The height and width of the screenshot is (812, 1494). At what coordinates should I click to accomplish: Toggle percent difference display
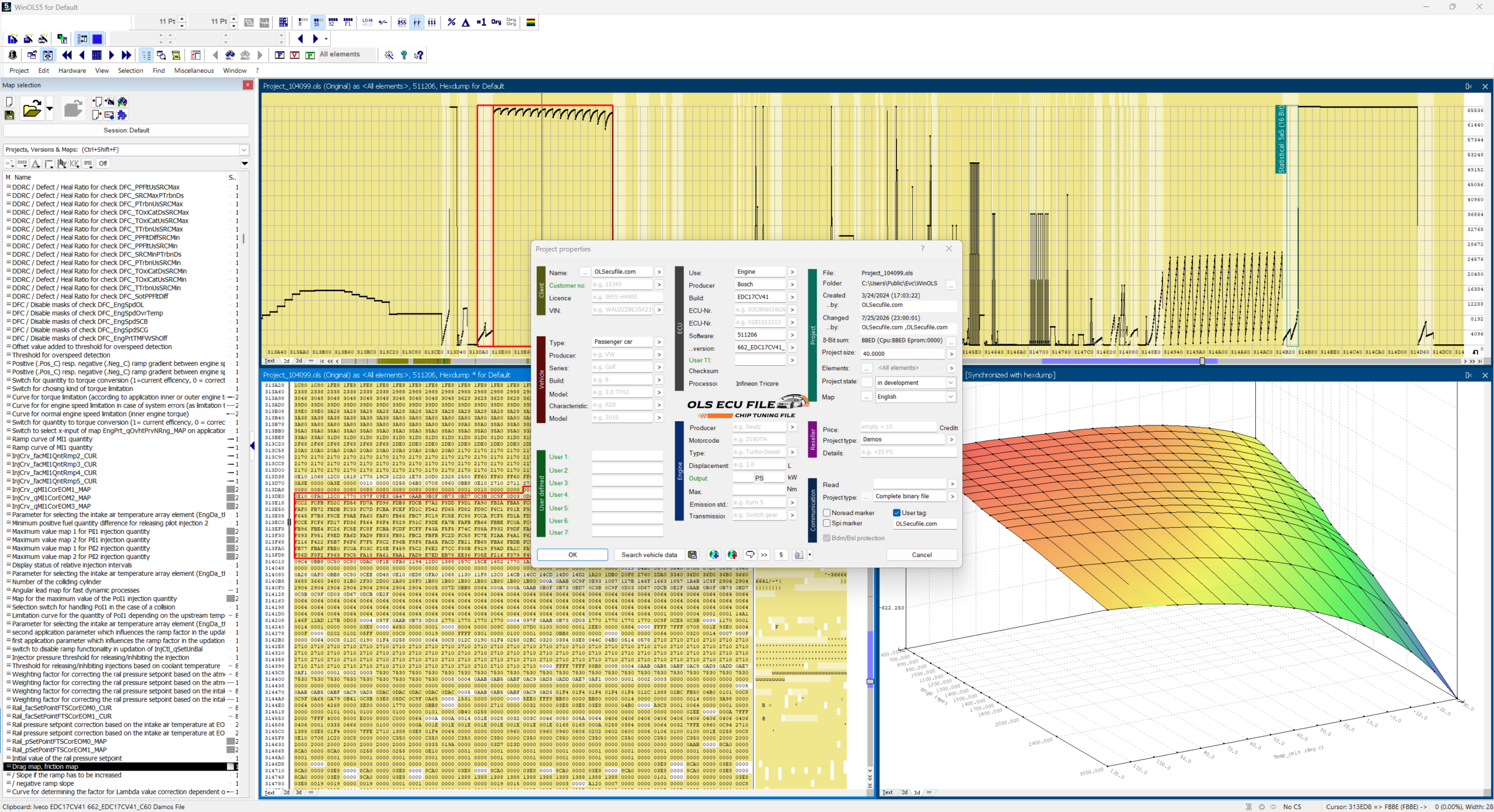[451, 22]
